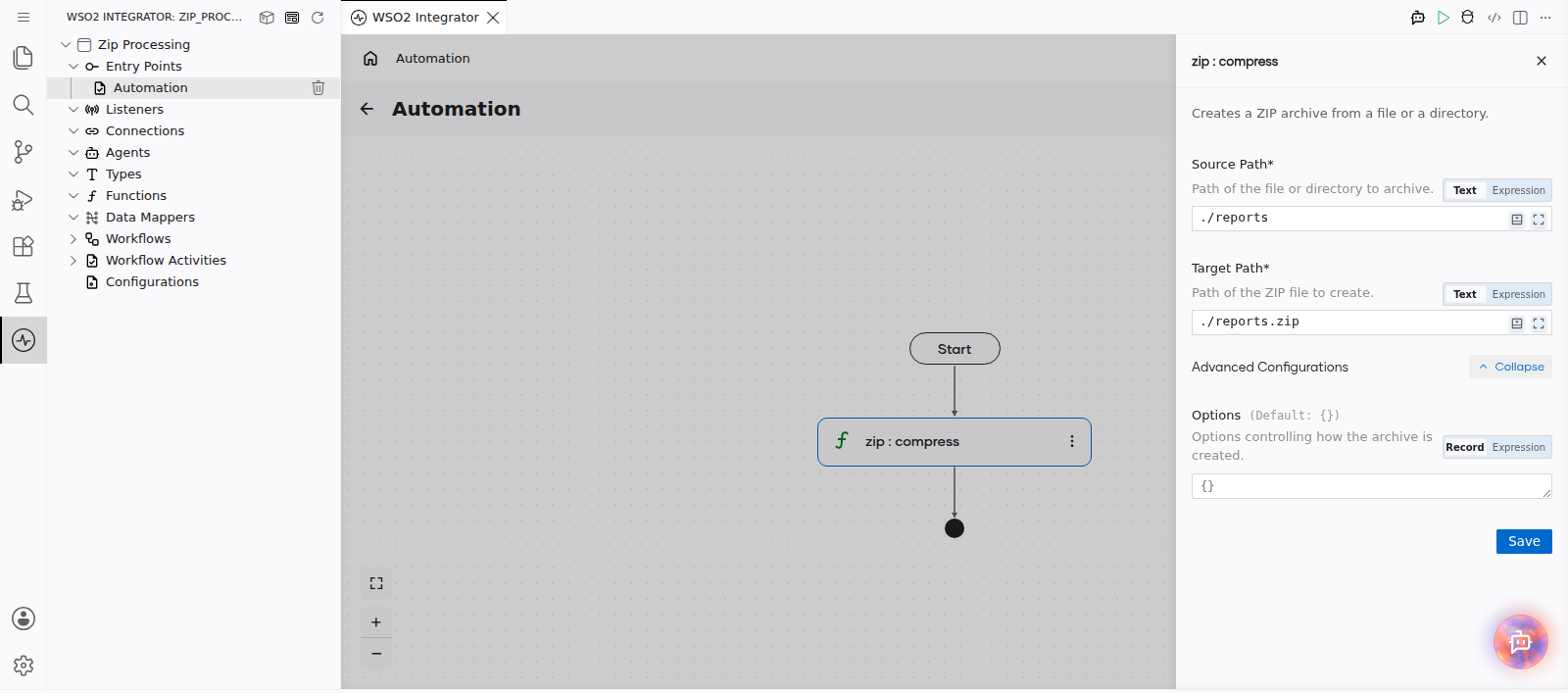Switch Target Path to Expression mode
The width and height of the screenshot is (1568, 693).
1519,294
